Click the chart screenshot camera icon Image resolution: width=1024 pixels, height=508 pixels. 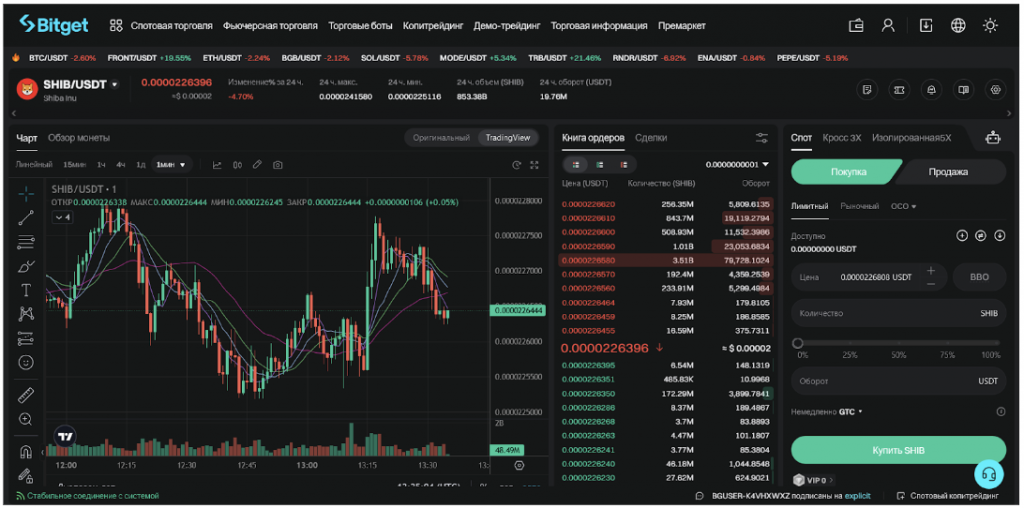(x=278, y=164)
